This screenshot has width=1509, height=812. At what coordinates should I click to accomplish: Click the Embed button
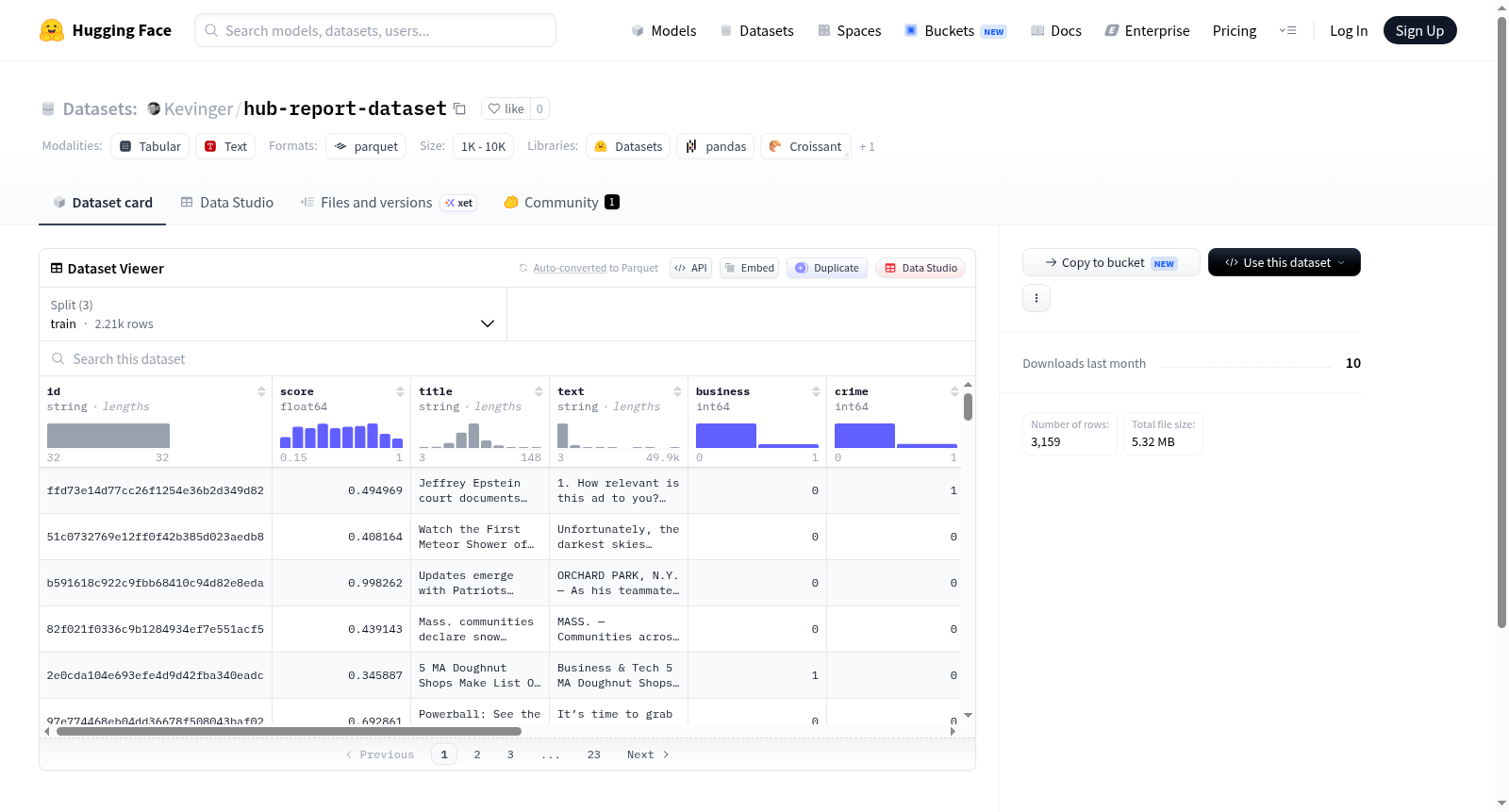pos(749,268)
